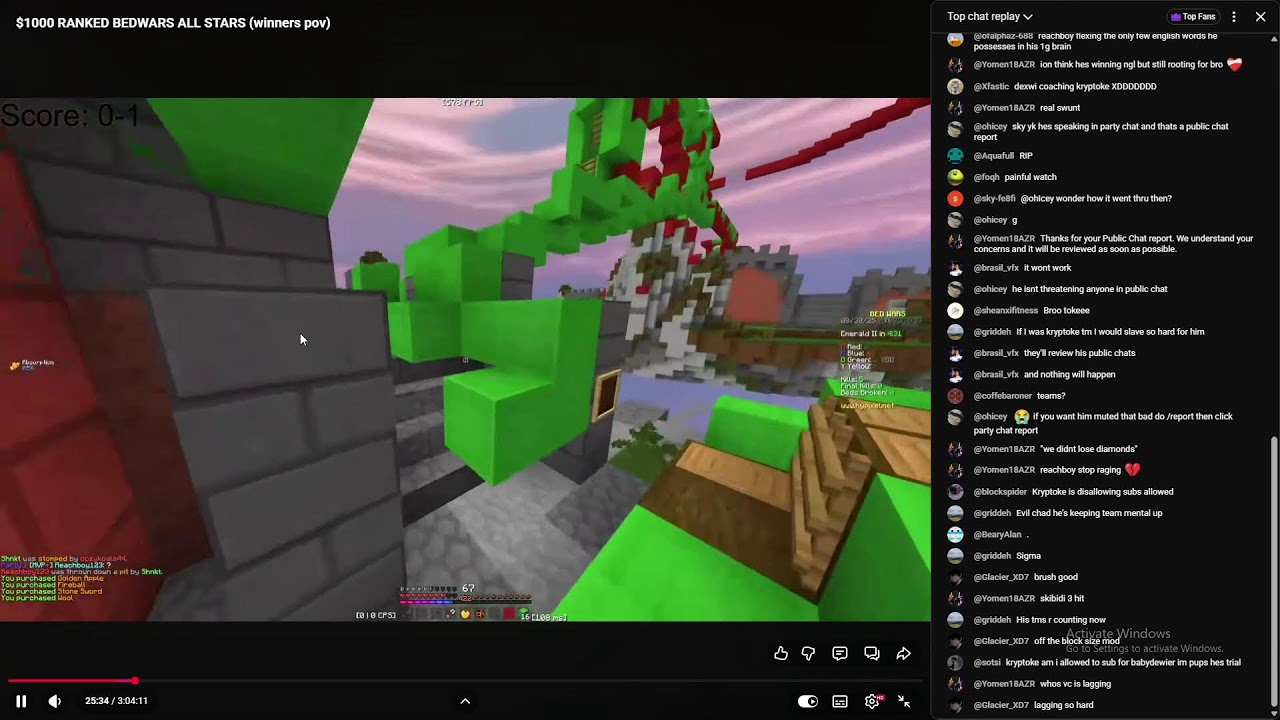Screen dimensions: 1280x720
Task: Click the video title $1000 RANKED BEDWARS ALL STARS
Action: coord(173,23)
